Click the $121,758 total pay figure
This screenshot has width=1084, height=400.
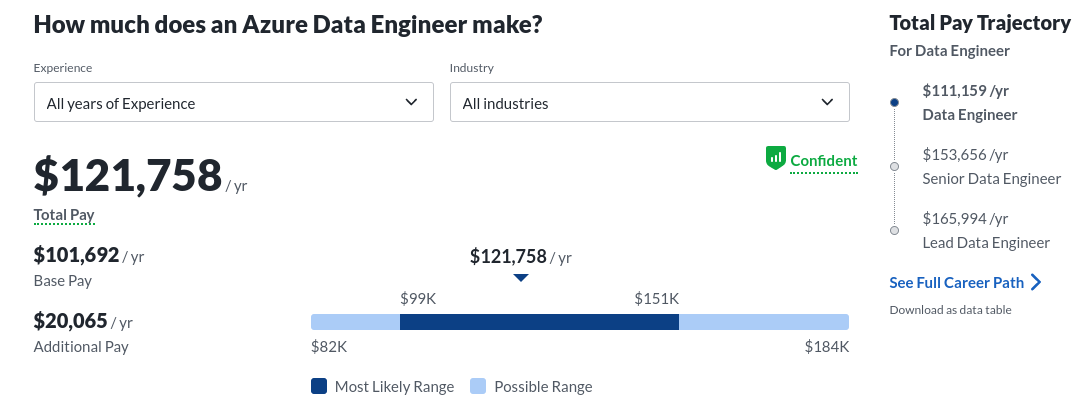coord(127,175)
